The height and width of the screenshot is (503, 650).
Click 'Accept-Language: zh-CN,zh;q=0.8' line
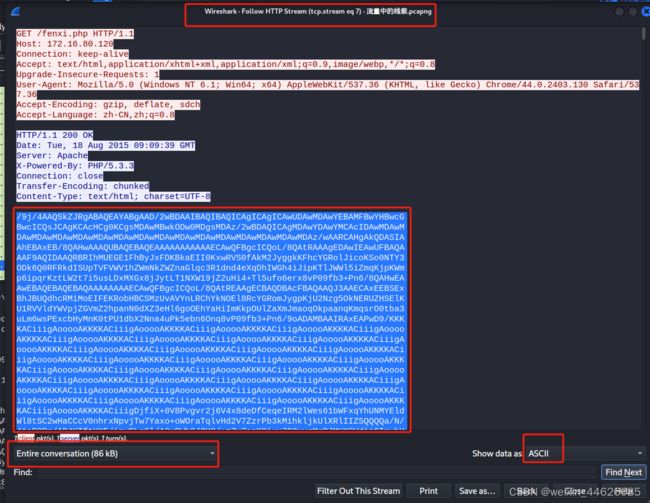pyautogui.click(x=95, y=115)
